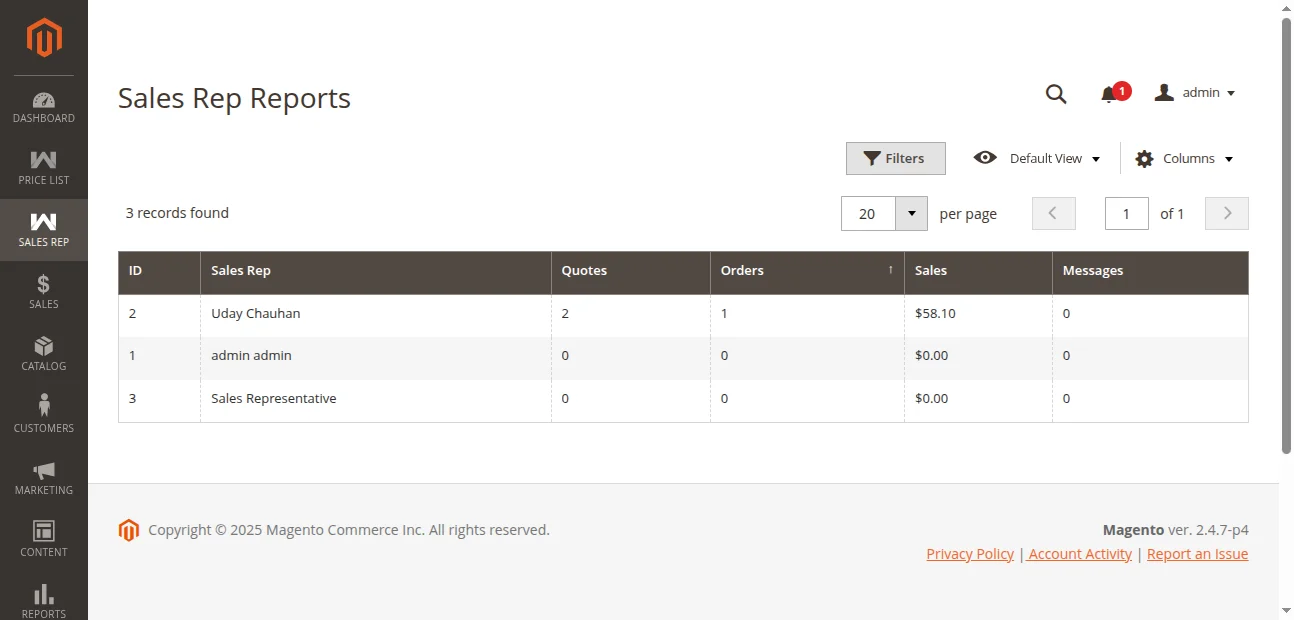Viewport: 1294px width, 620px height.
Task: Click the Sales Representative row name
Action: click(274, 398)
